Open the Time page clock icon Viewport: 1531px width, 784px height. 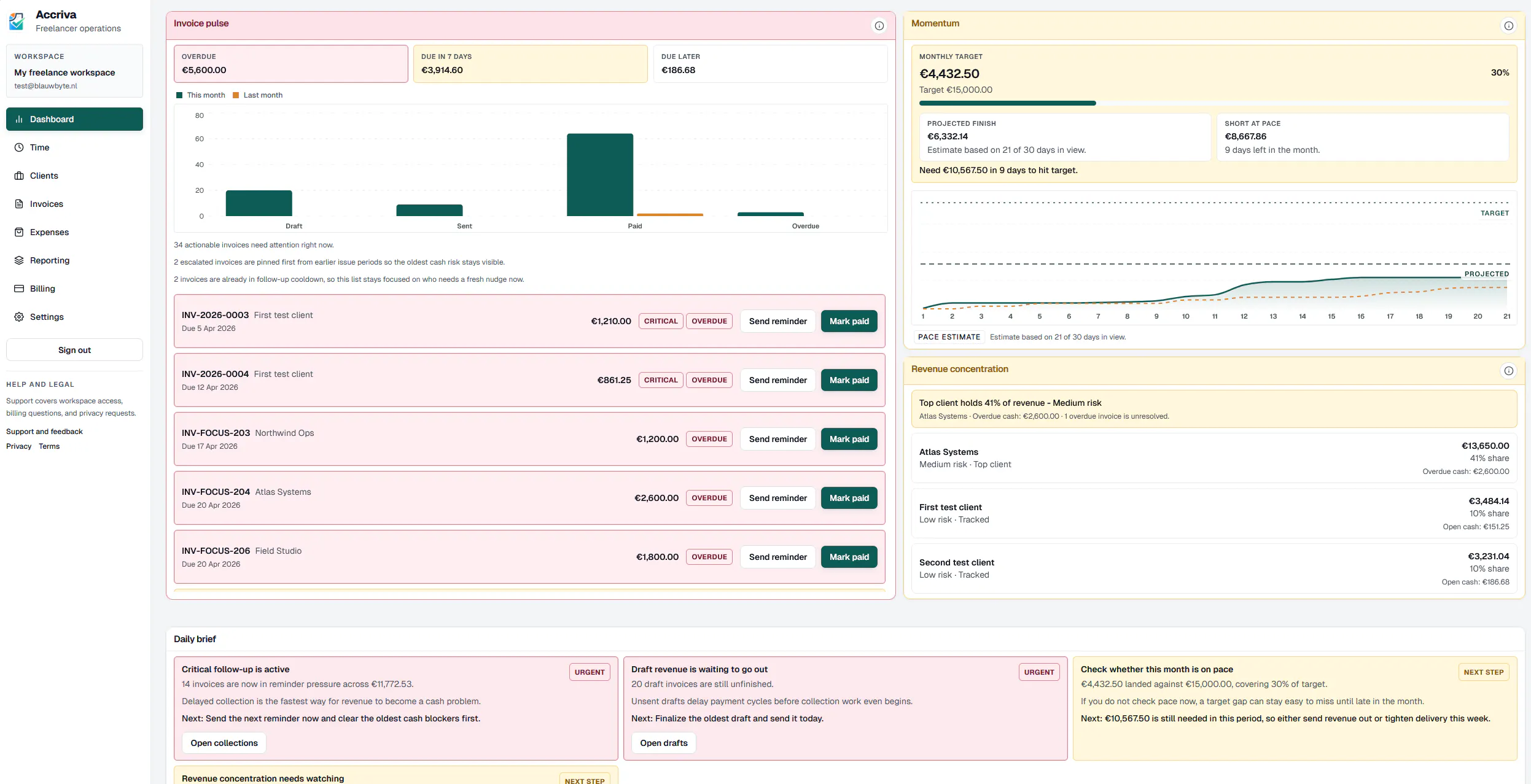19,147
